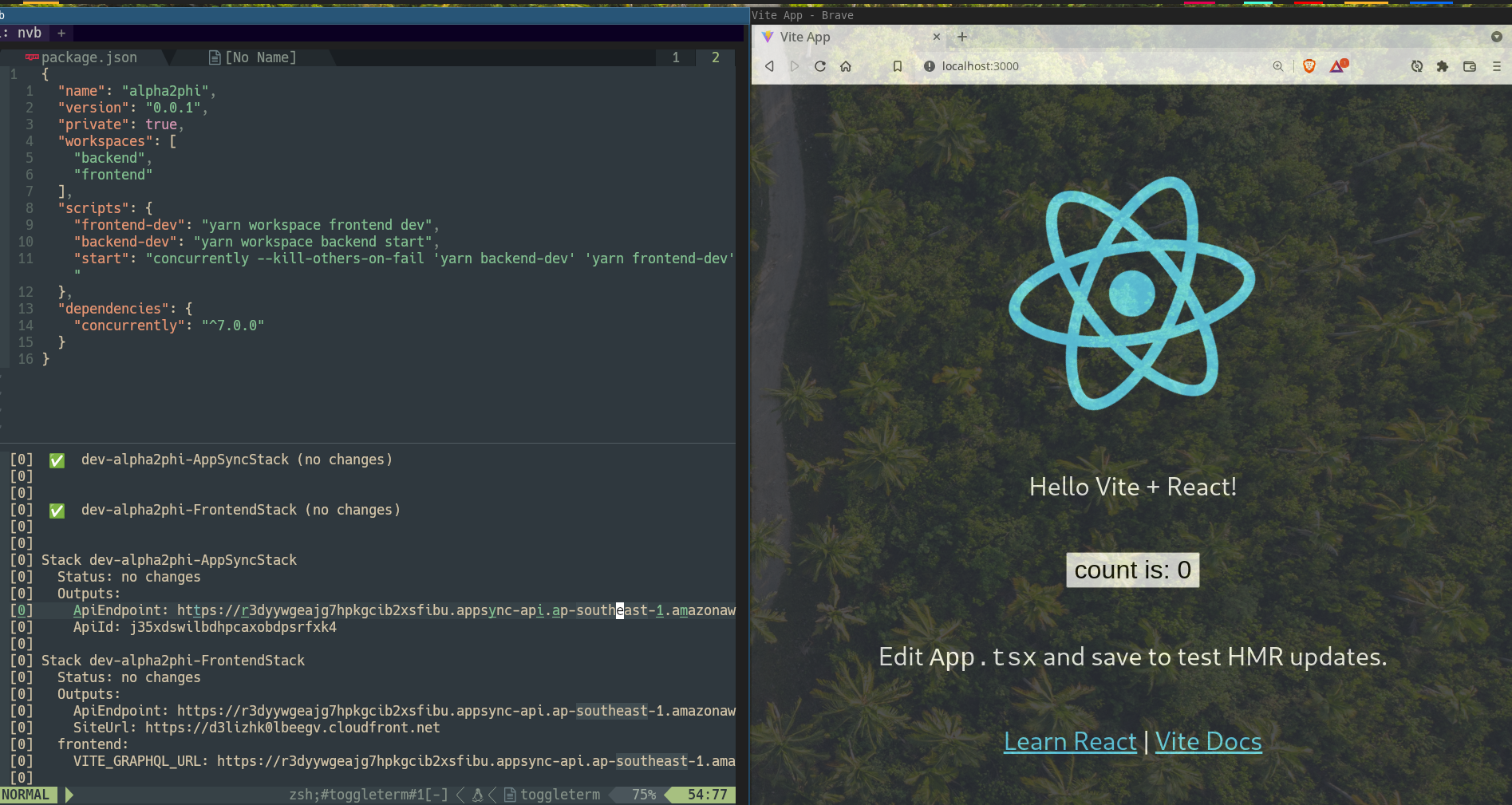Click the green check beside FrontendStack

[57, 511]
